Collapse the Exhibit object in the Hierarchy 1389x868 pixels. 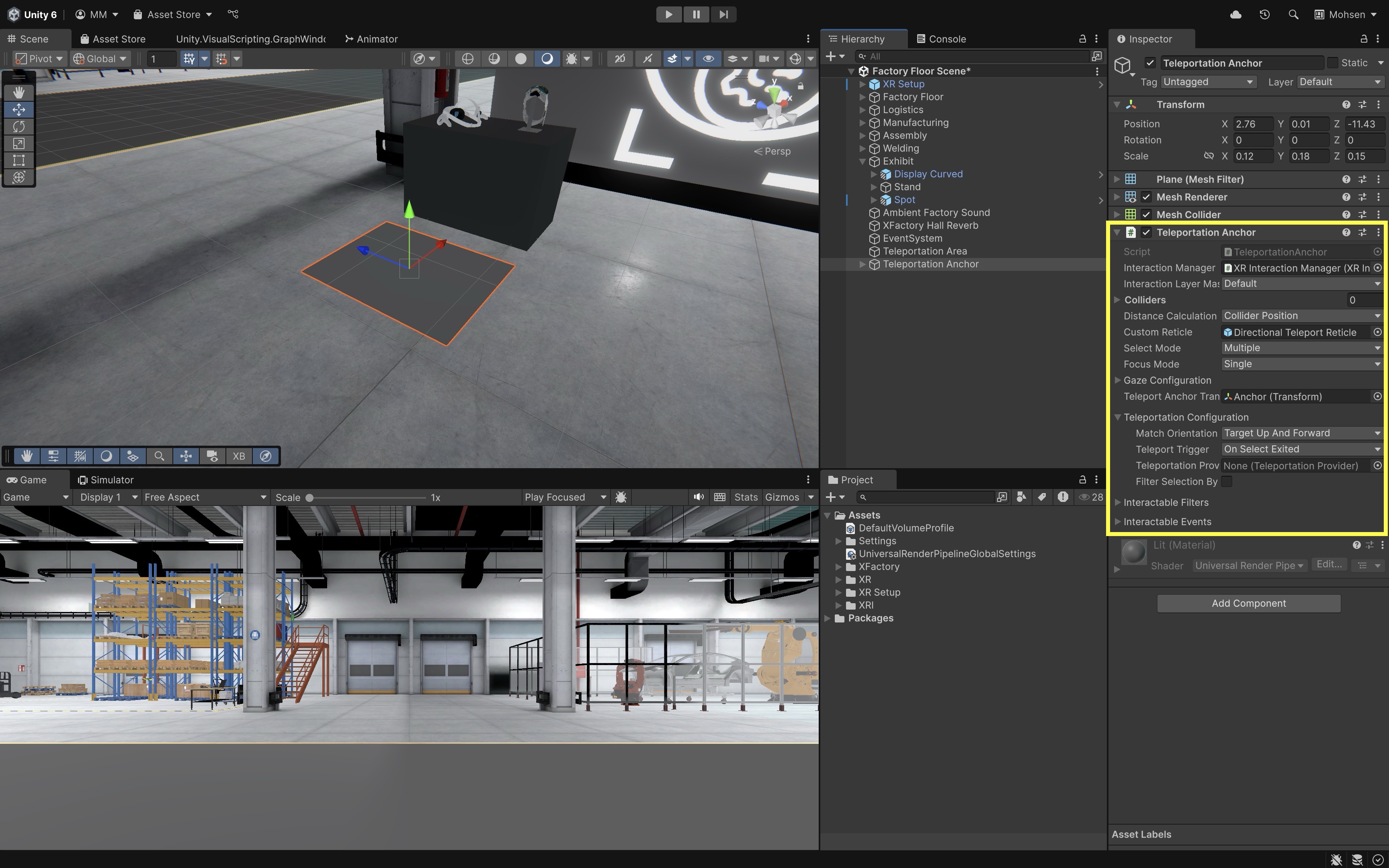pyautogui.click(x=862, y=161)
